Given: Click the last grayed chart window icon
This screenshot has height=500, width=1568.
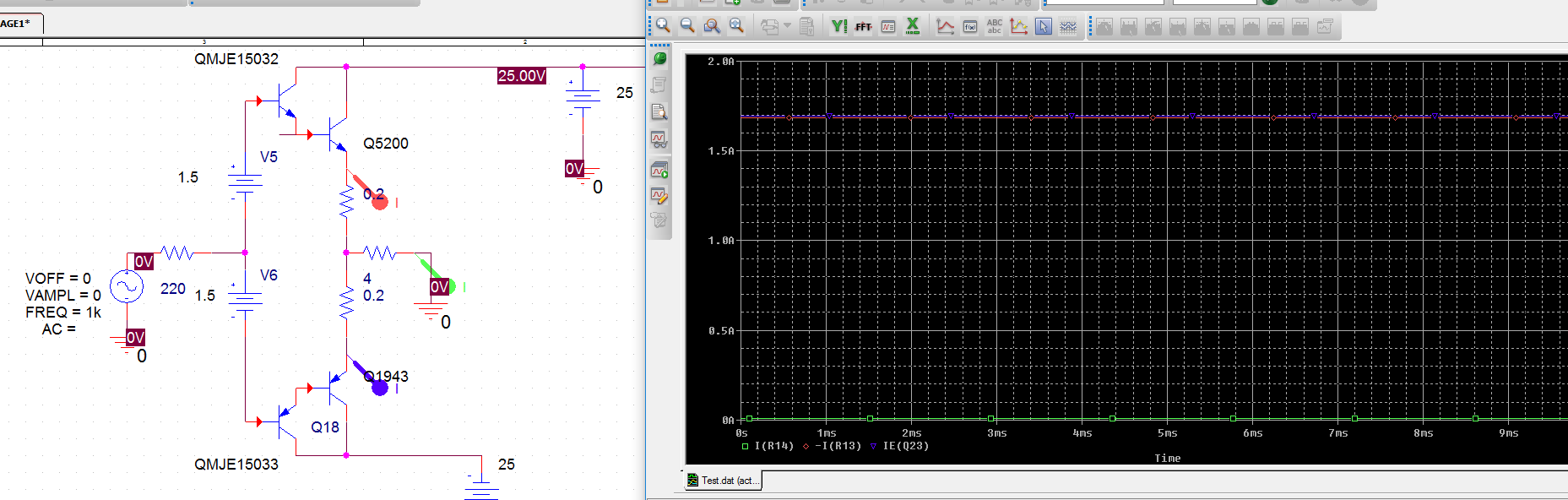Looking at the screenshot, I should pyautogui.click(x=1325, y=26).
